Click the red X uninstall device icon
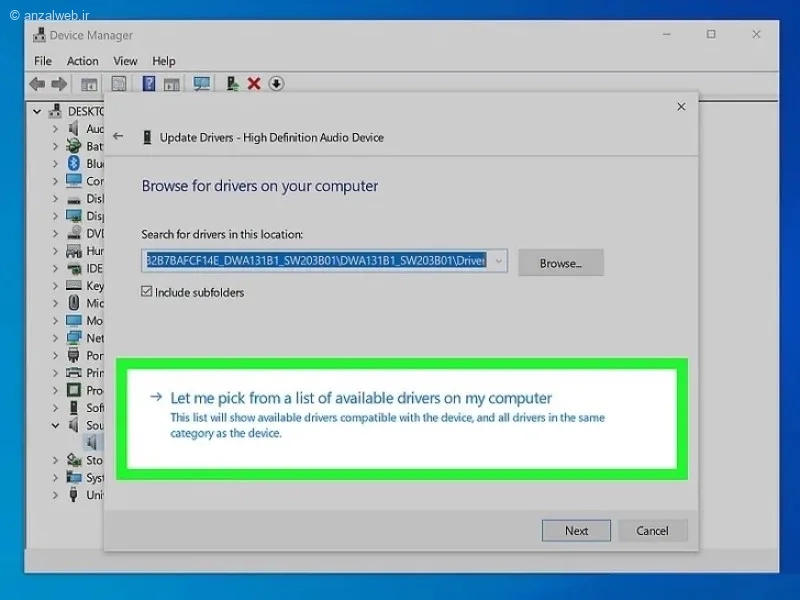 [x=254, y=84]
